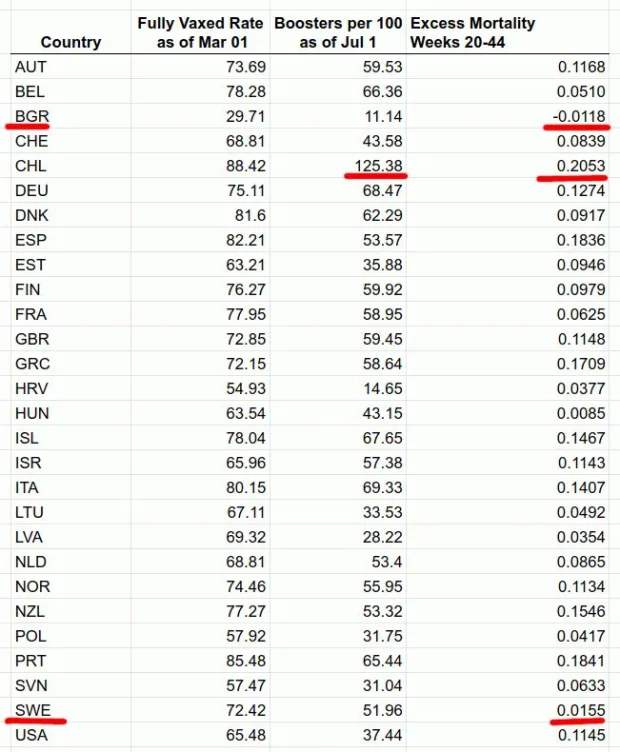Image resolution: width=620 pixels, height=752 pixels.
Task: Click the SWE country cell
Action: [34, 709]
